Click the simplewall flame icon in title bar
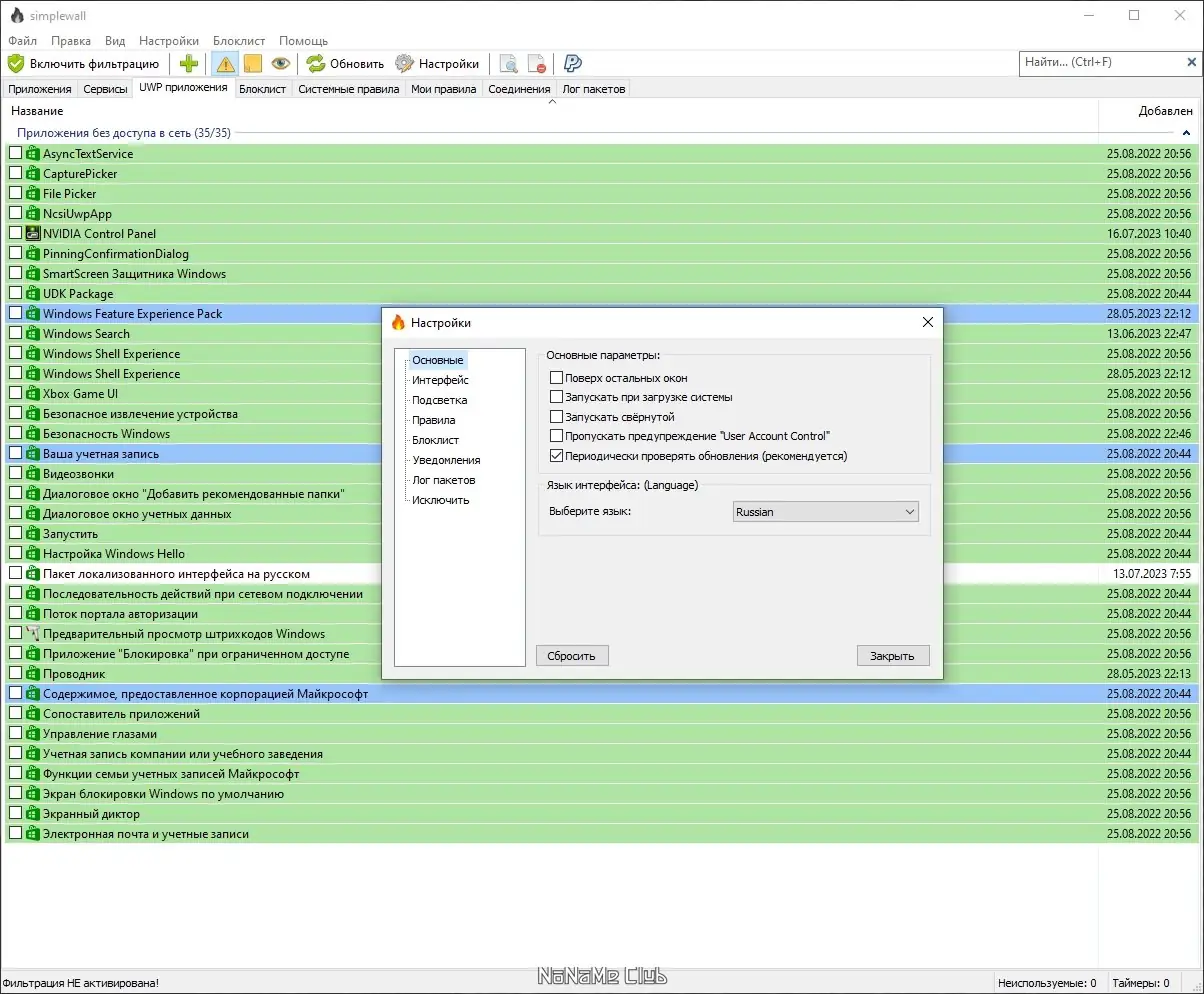 [17, 15]
